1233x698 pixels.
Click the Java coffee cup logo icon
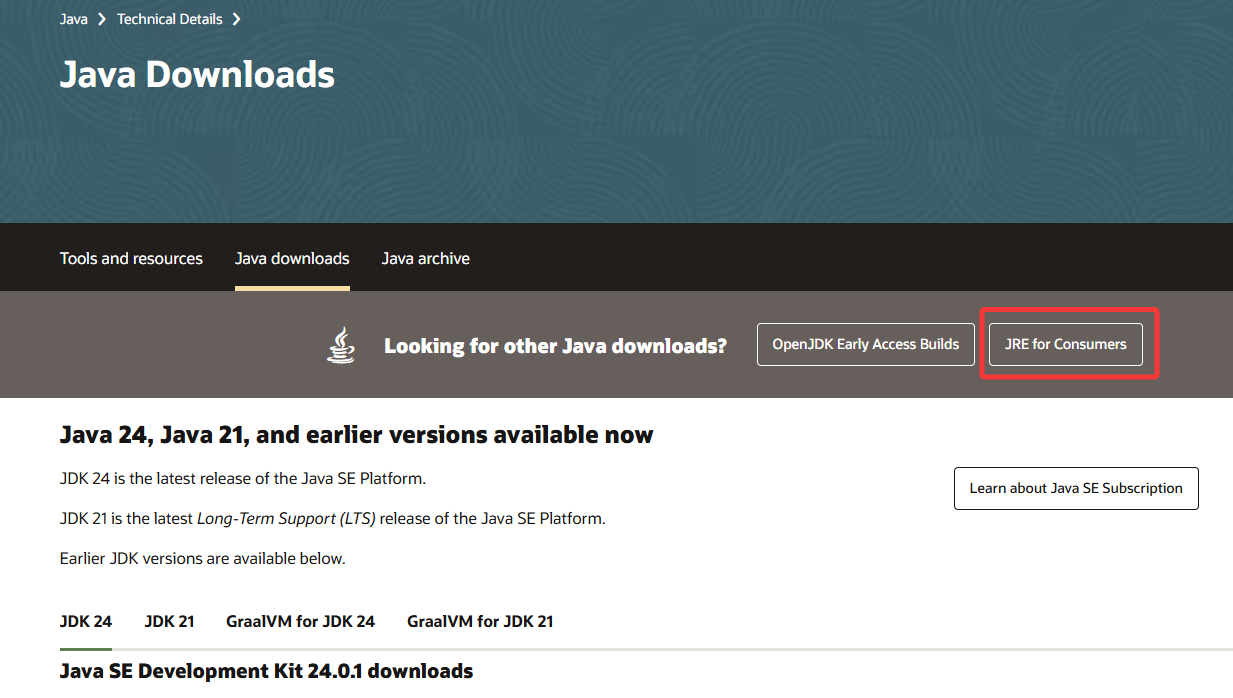click(340, 344)
